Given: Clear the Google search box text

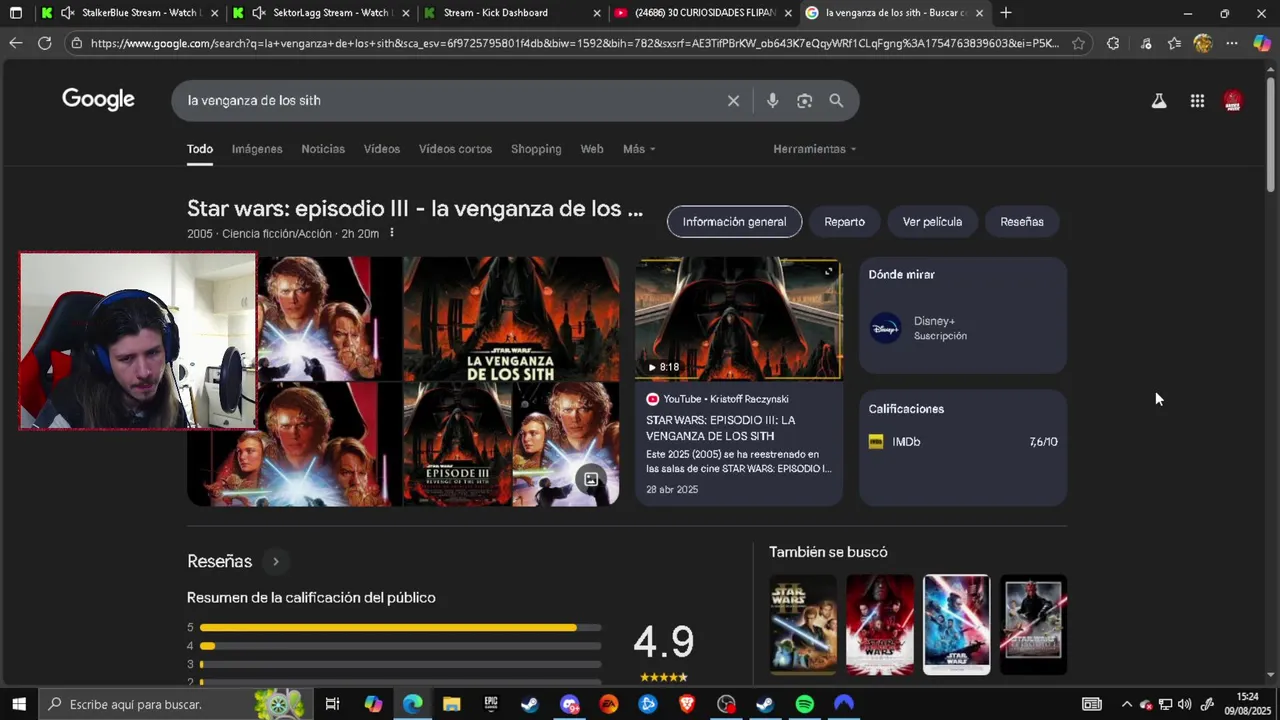Looking at the screenshot, I should point(733,101).
